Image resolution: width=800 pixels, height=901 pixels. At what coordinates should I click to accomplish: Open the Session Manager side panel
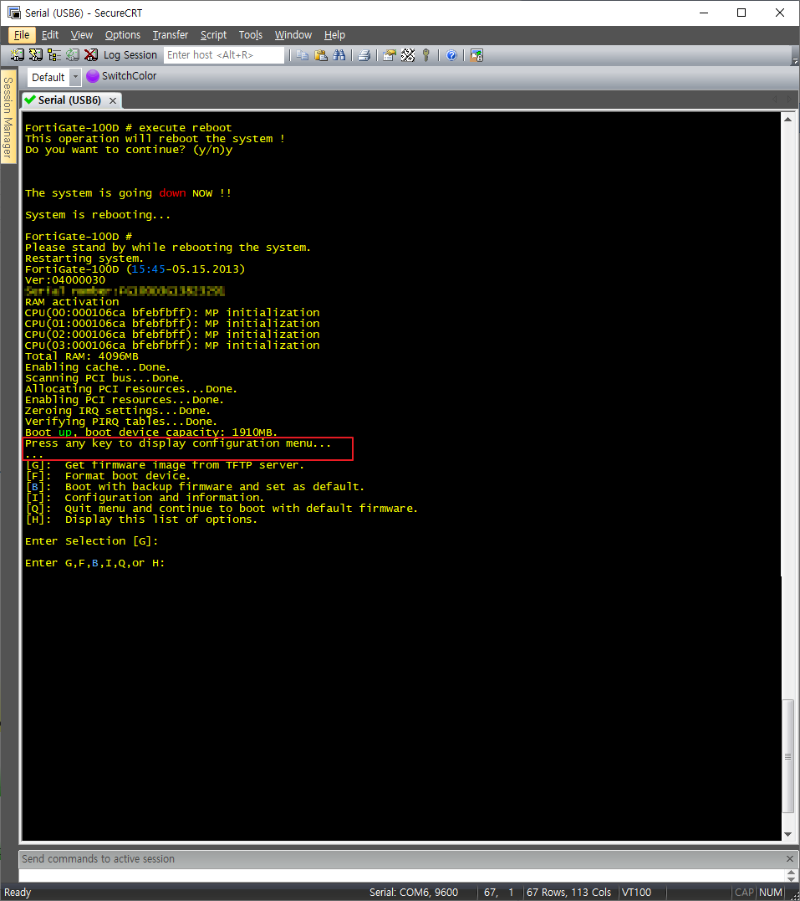click(8, 117)
